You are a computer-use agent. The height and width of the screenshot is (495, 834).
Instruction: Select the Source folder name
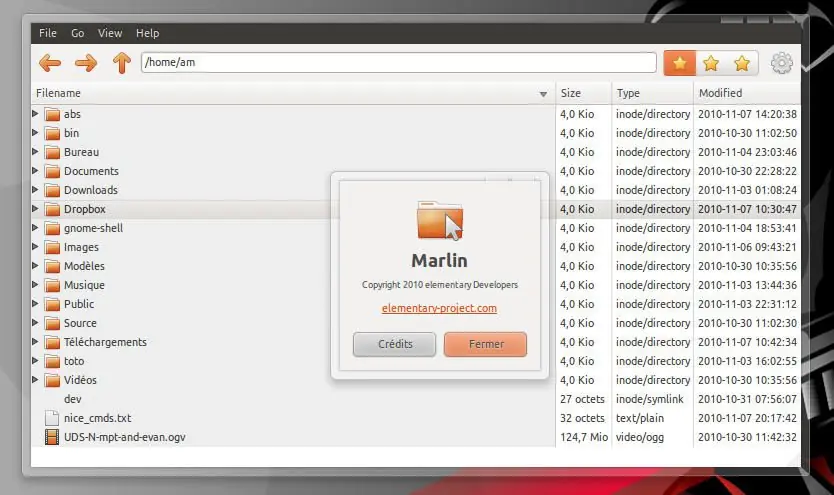80,323
